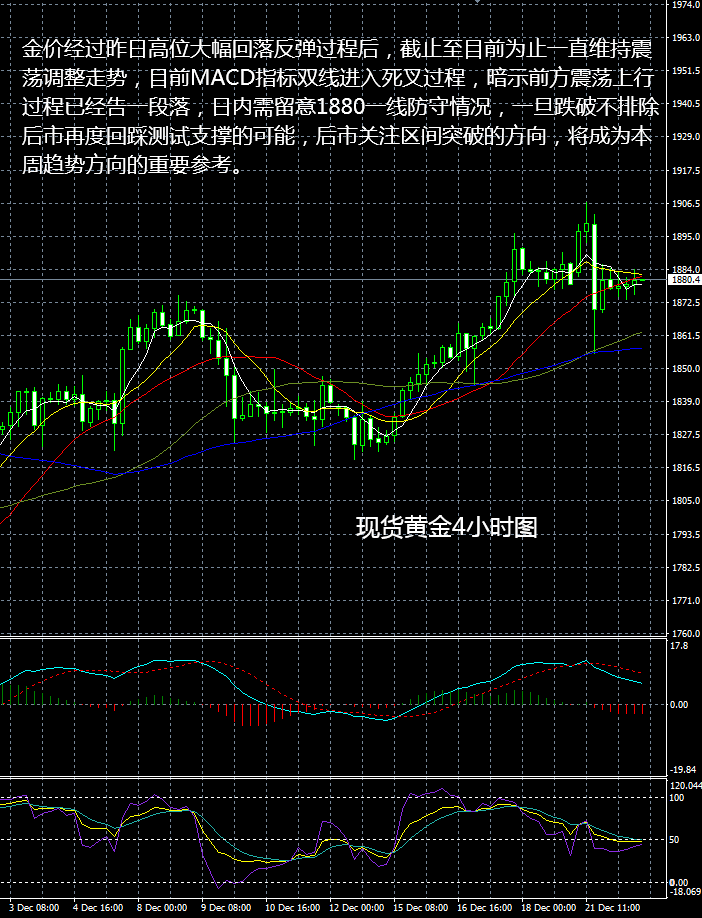Click the 3 Dec 08:00 time label
Image resolution: width=702 pixels, height=918 pixels.
34,908
